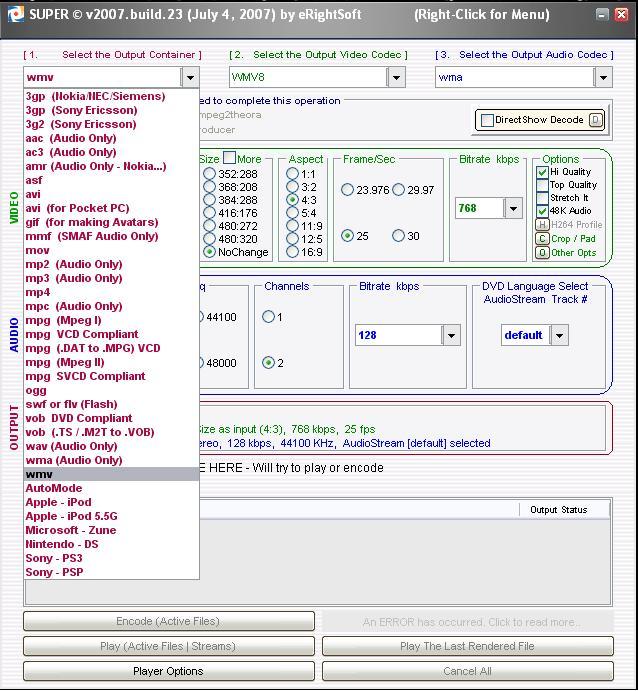Click Play (Active Files | Streams) button

point(169,646)
